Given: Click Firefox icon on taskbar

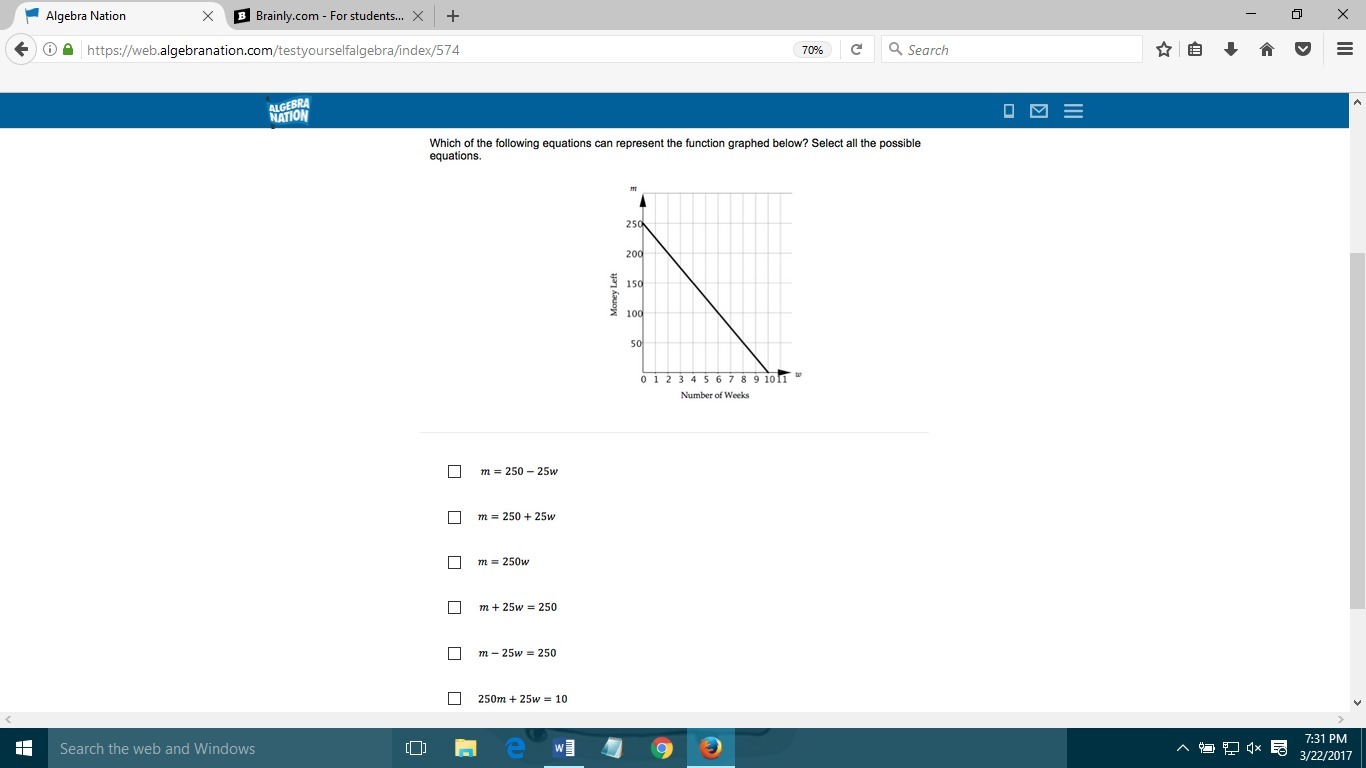Looking at the screenshot, I should (x=710, y=748).
